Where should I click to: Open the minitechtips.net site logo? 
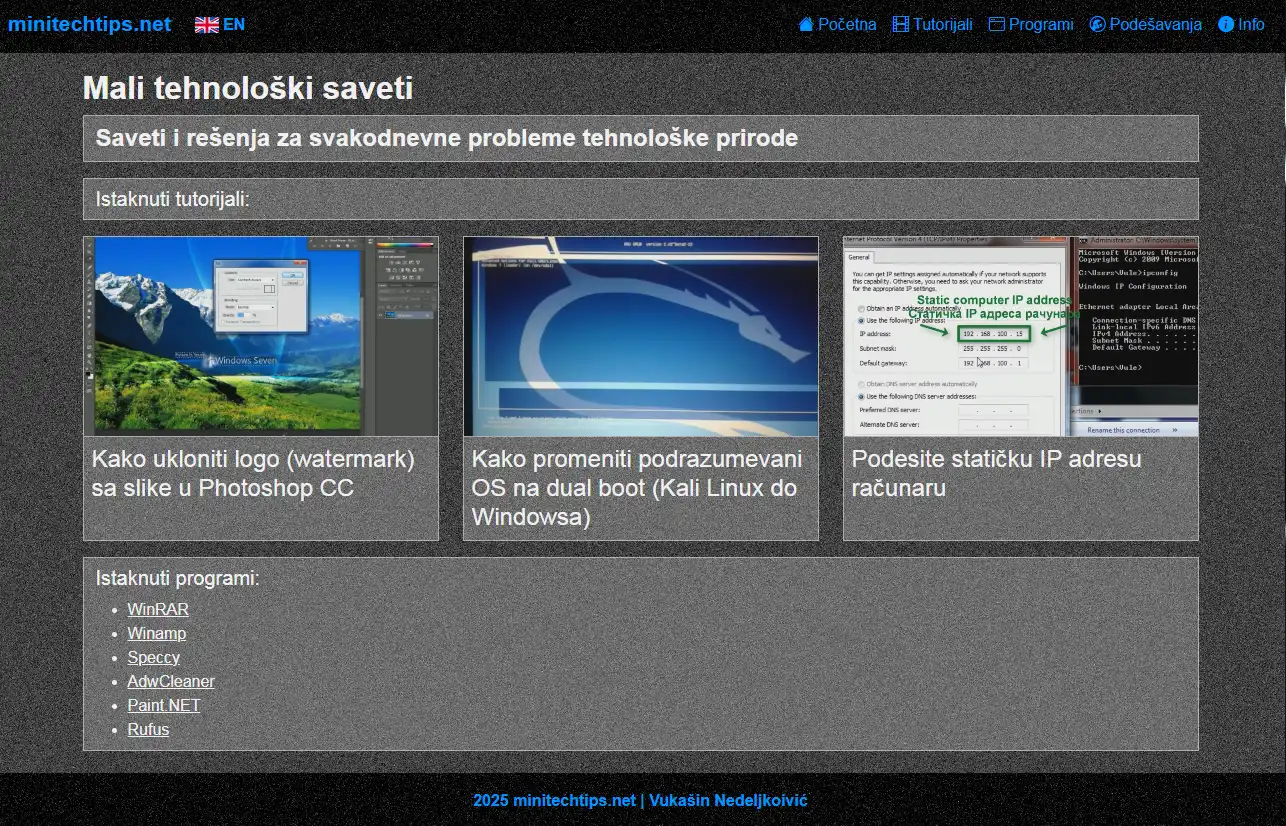(x=89, y=25)
